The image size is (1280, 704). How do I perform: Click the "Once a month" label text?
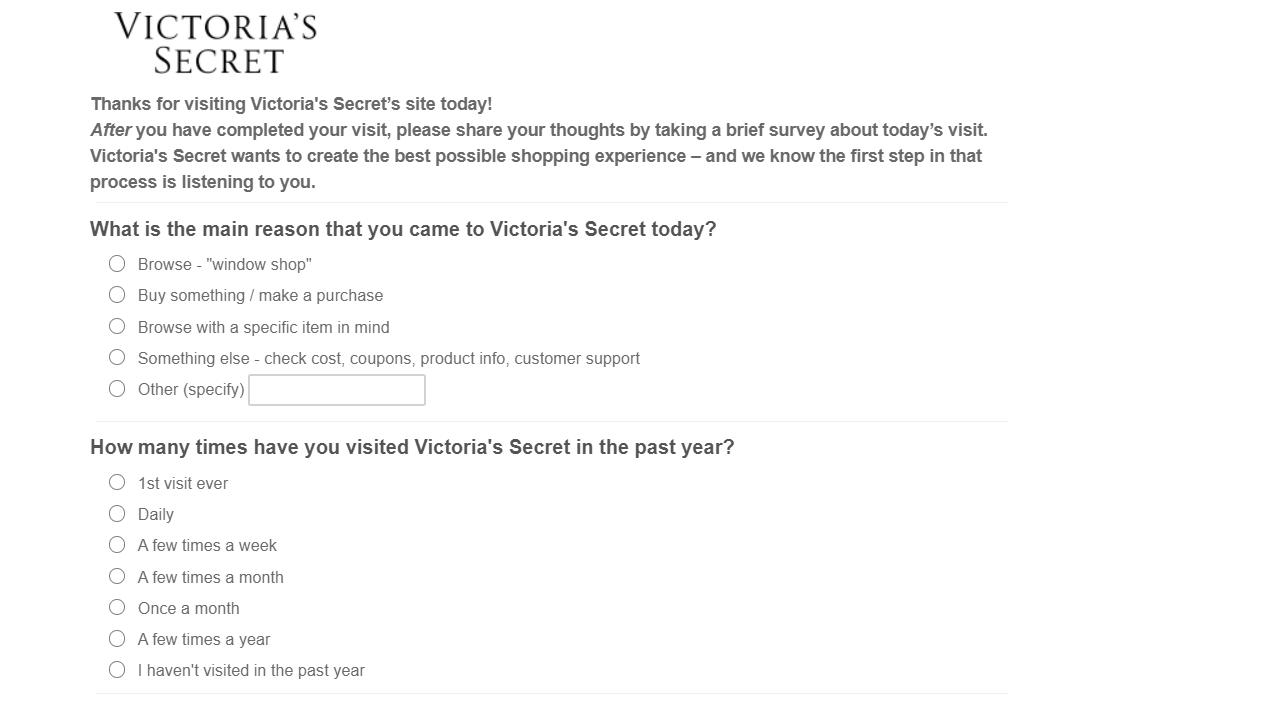(x=189, y=608)
